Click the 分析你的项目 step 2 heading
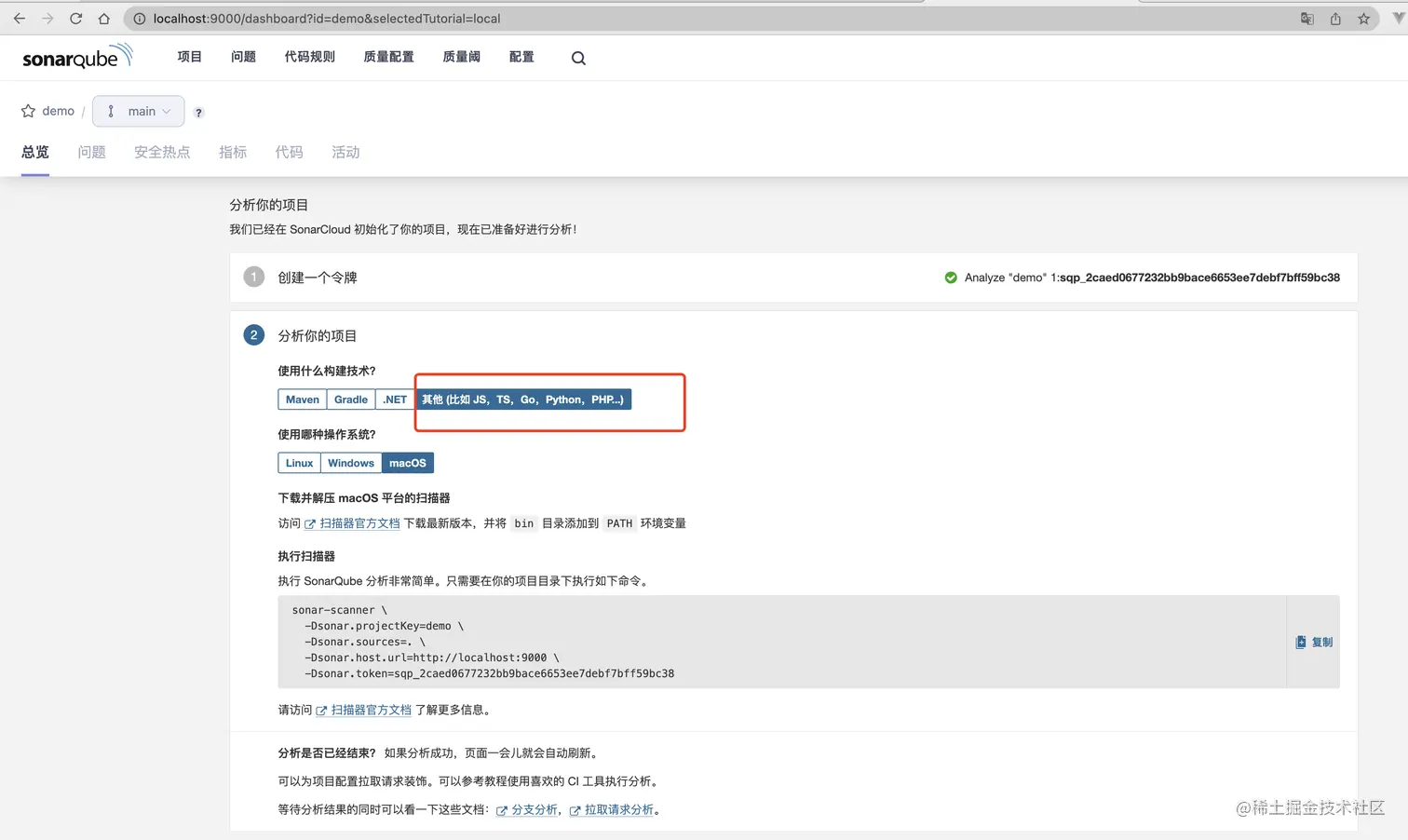The height and width of the screenshot is (840, 1408). point(318,336)
